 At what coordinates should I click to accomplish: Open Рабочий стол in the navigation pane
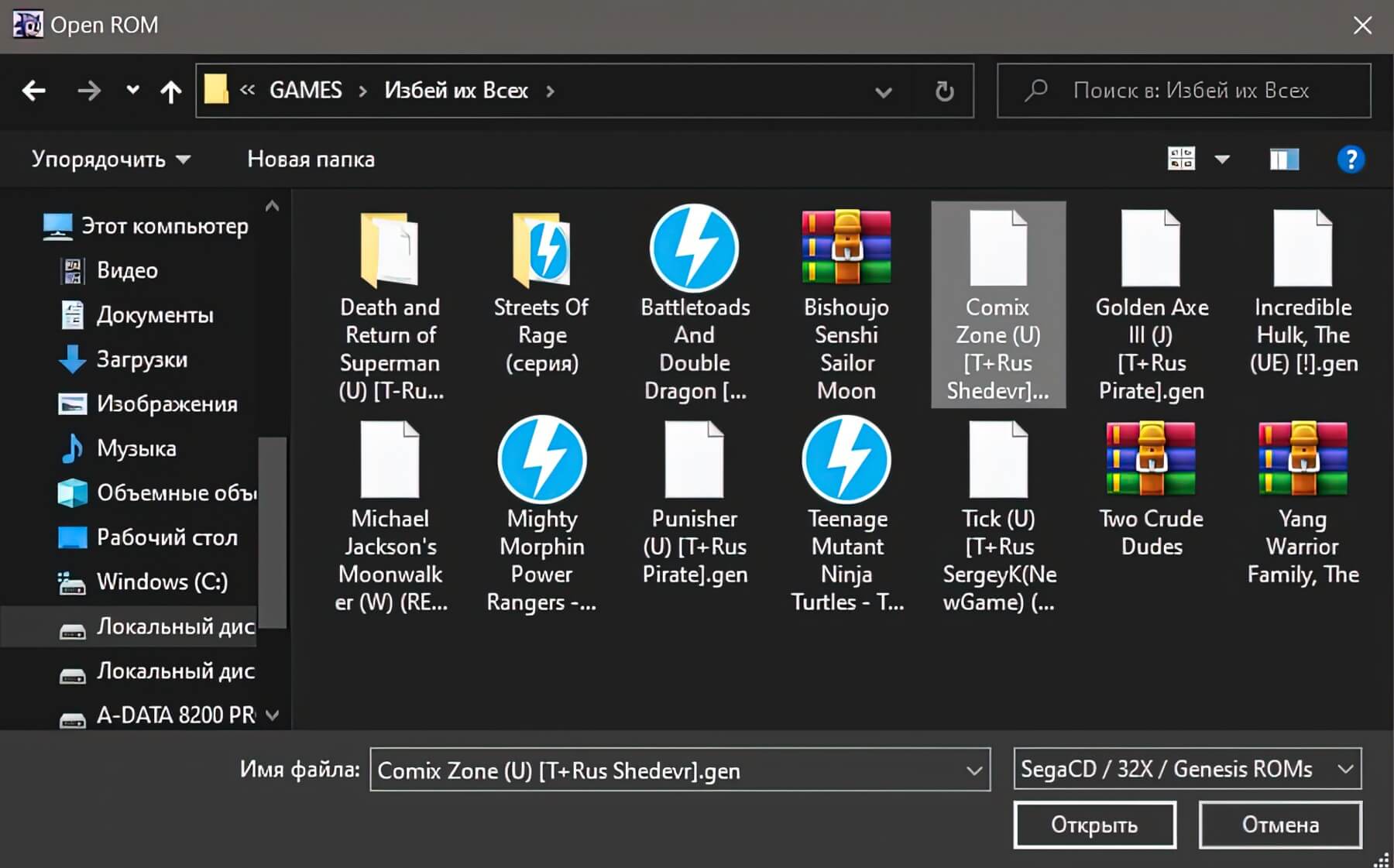pyautogui.click(x=149, y=537)
